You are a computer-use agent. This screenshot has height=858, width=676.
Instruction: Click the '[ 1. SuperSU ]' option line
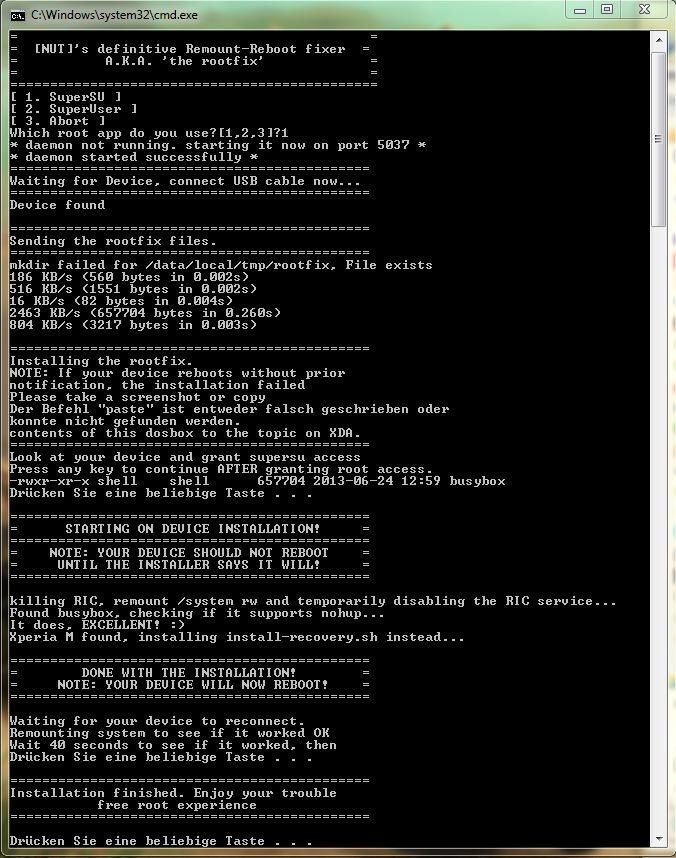(x=66, y=97)
